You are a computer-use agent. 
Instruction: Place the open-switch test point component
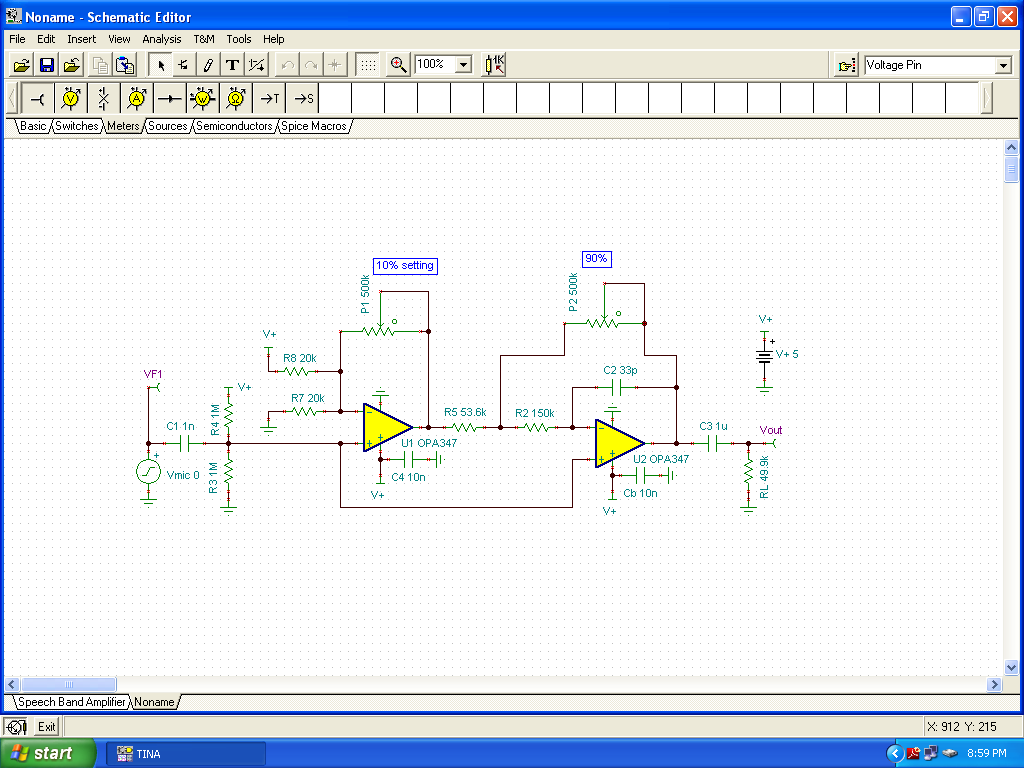pos(104,99)
